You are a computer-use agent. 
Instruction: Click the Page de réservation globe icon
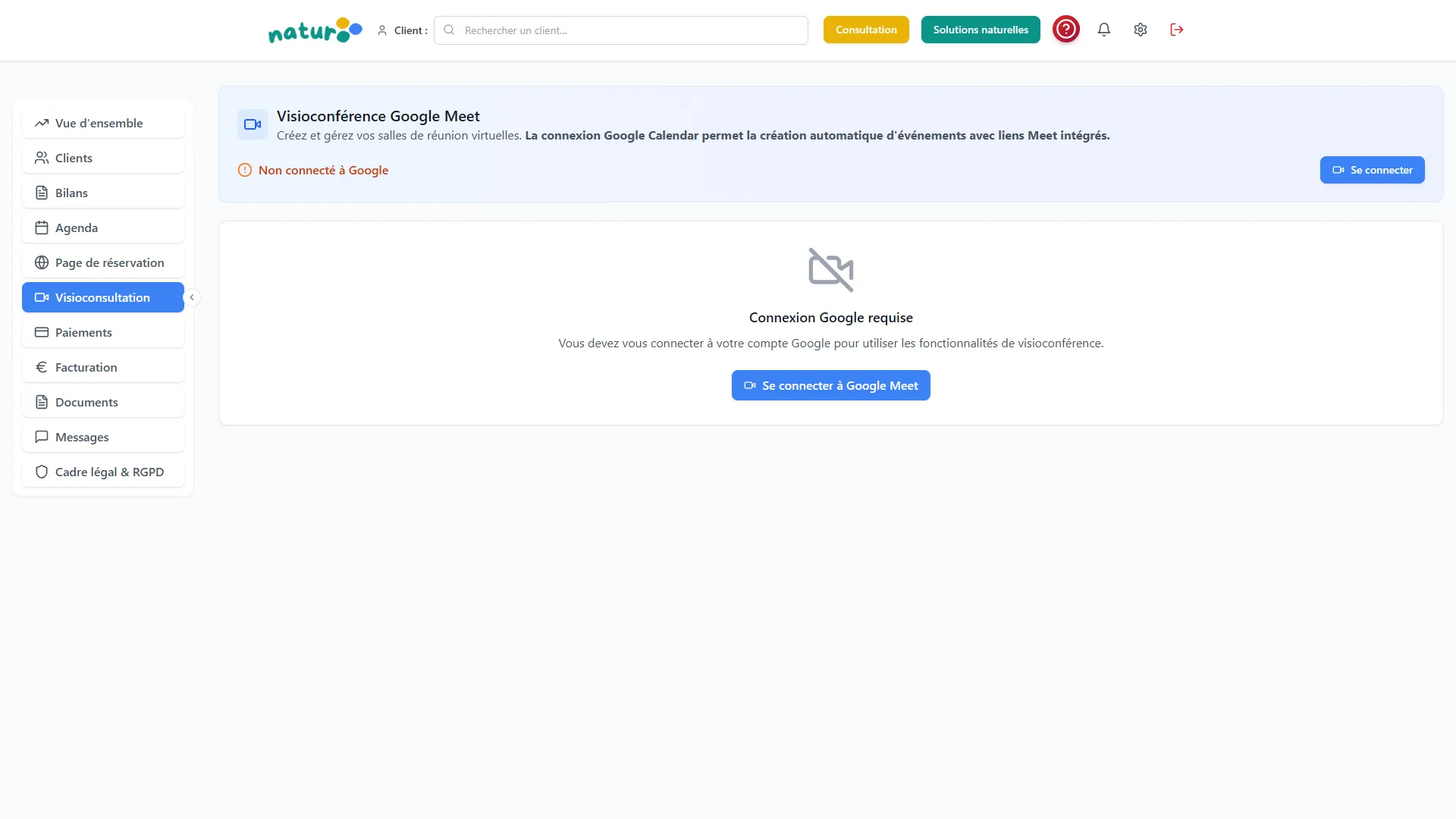(x=42, y=262)
